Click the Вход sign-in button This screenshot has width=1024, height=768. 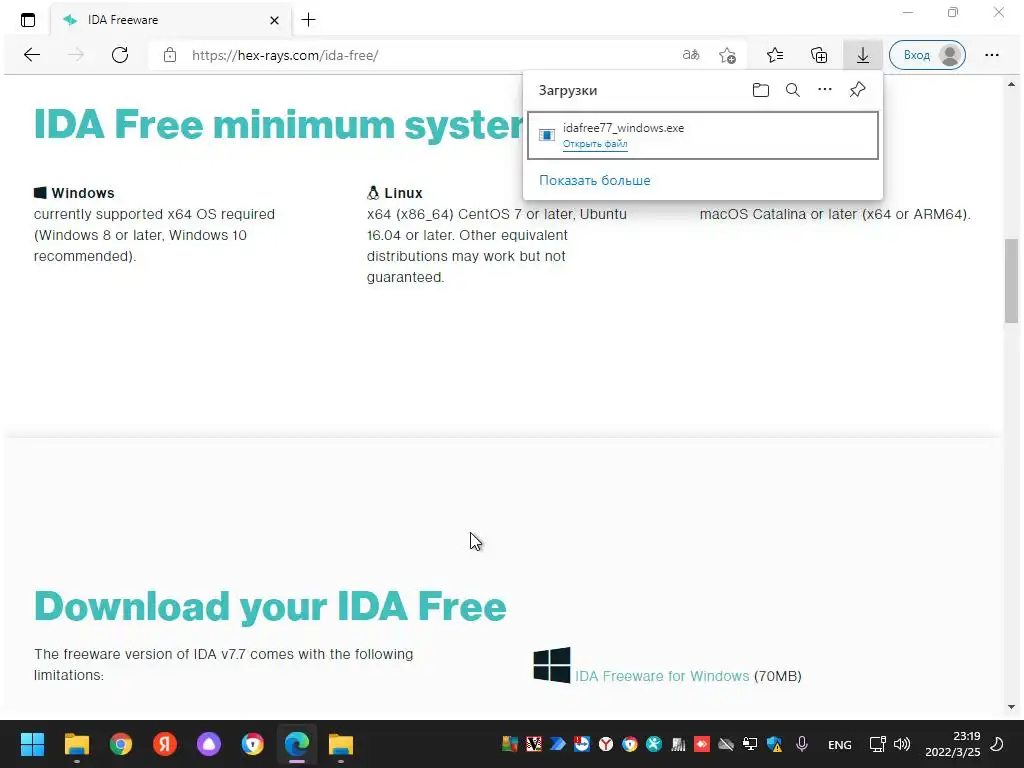coord(927,55)
